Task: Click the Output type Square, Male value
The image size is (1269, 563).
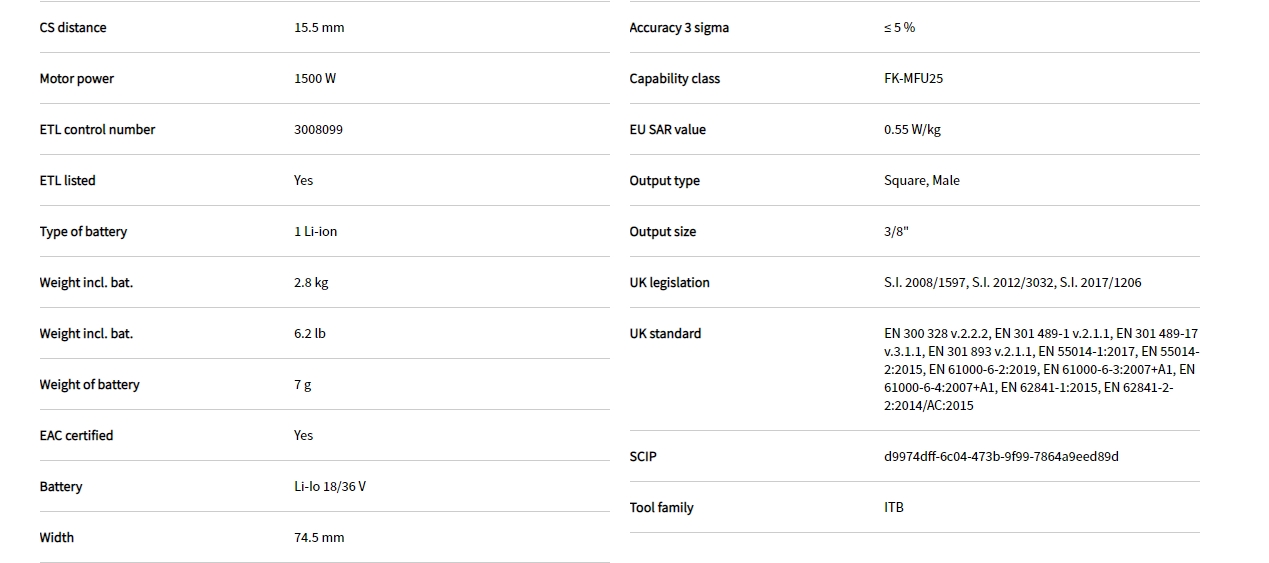Action: pyautogui.click(x=921, y=181)
